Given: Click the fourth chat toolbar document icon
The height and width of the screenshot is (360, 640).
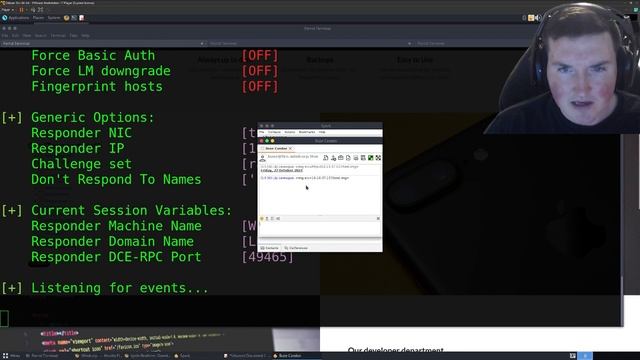Looking at the screenshot, I should point(348,158).
